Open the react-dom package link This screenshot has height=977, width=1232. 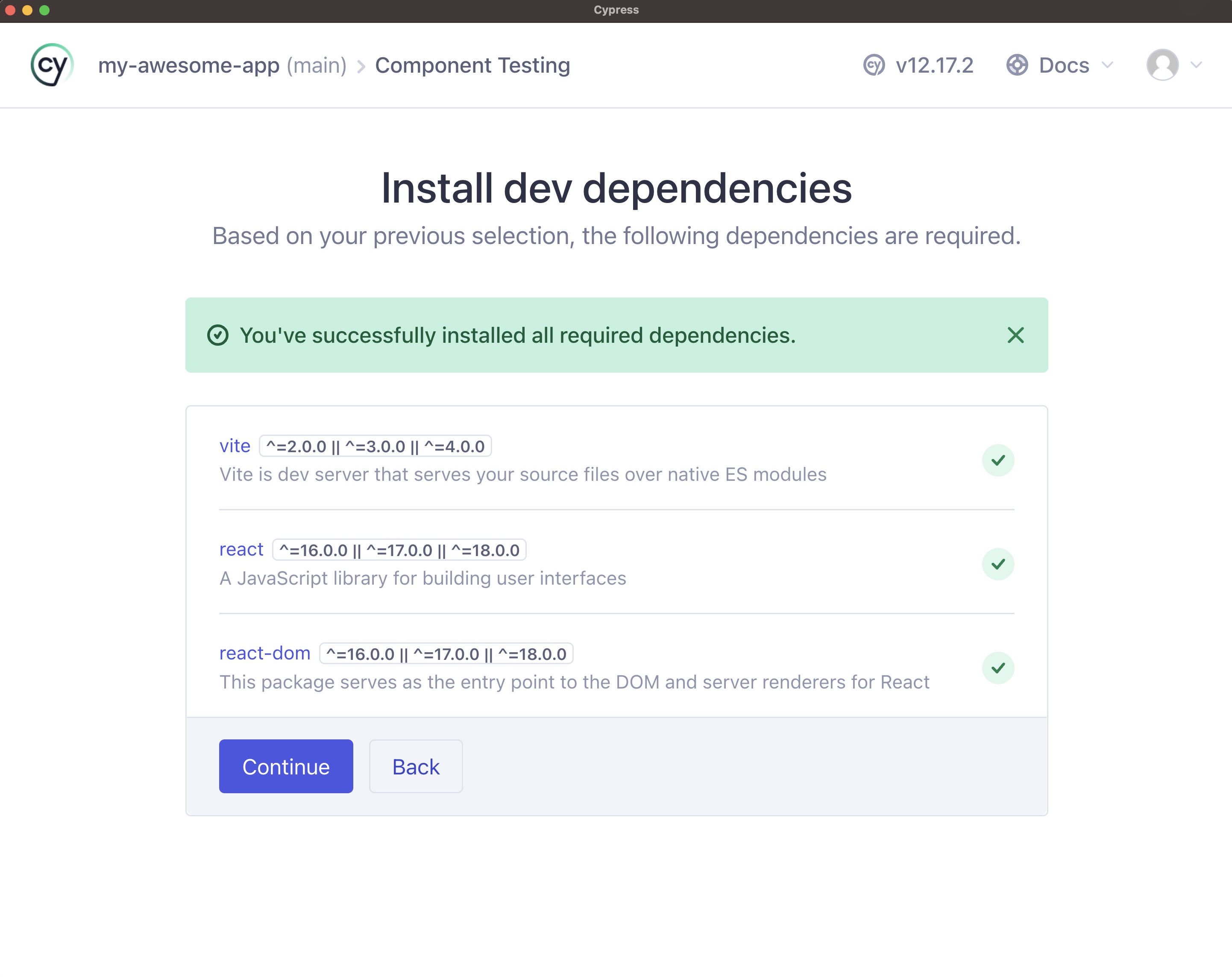pyautogui.click(x=264, y=653)
